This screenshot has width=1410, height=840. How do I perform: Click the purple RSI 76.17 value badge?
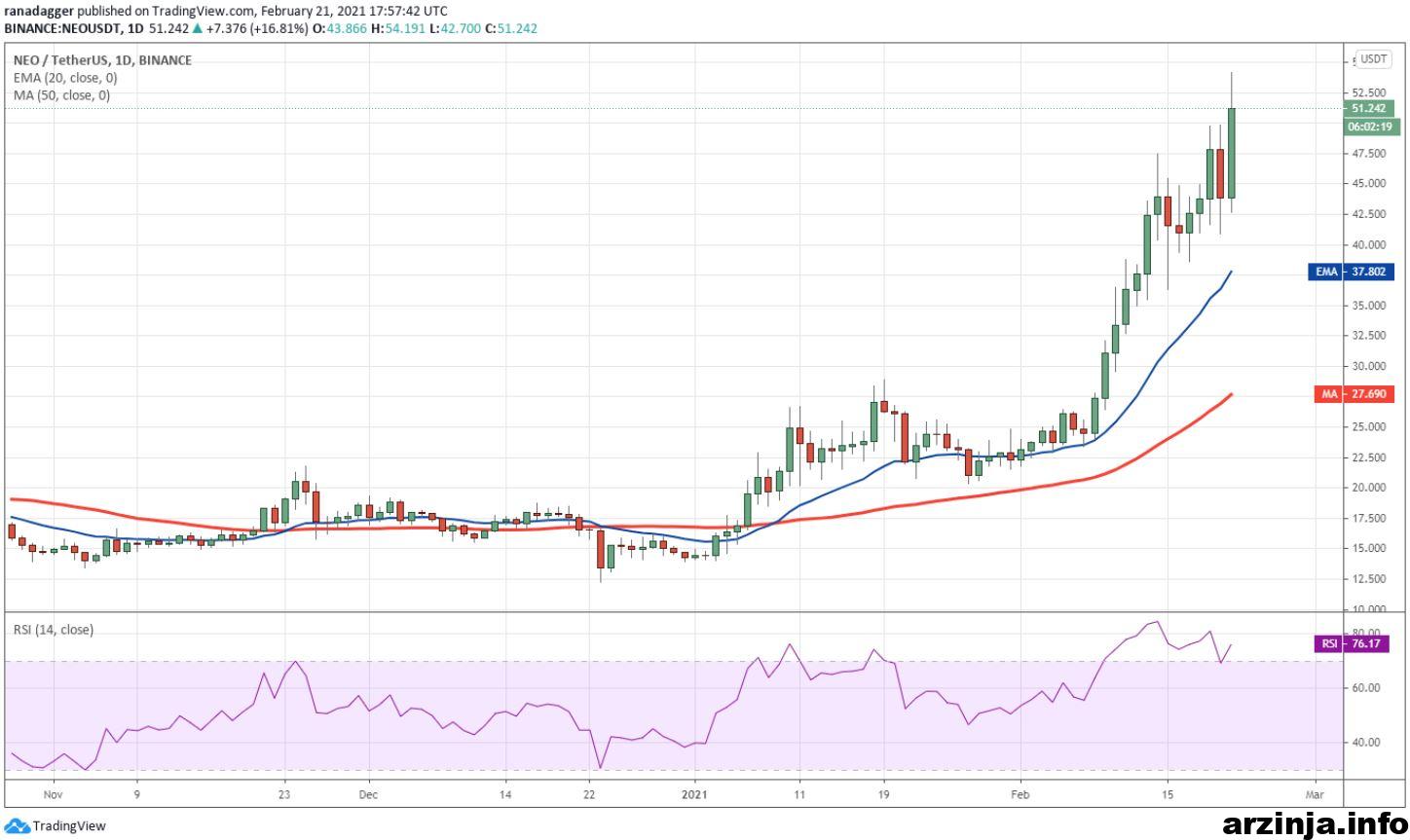(1352, 643)
